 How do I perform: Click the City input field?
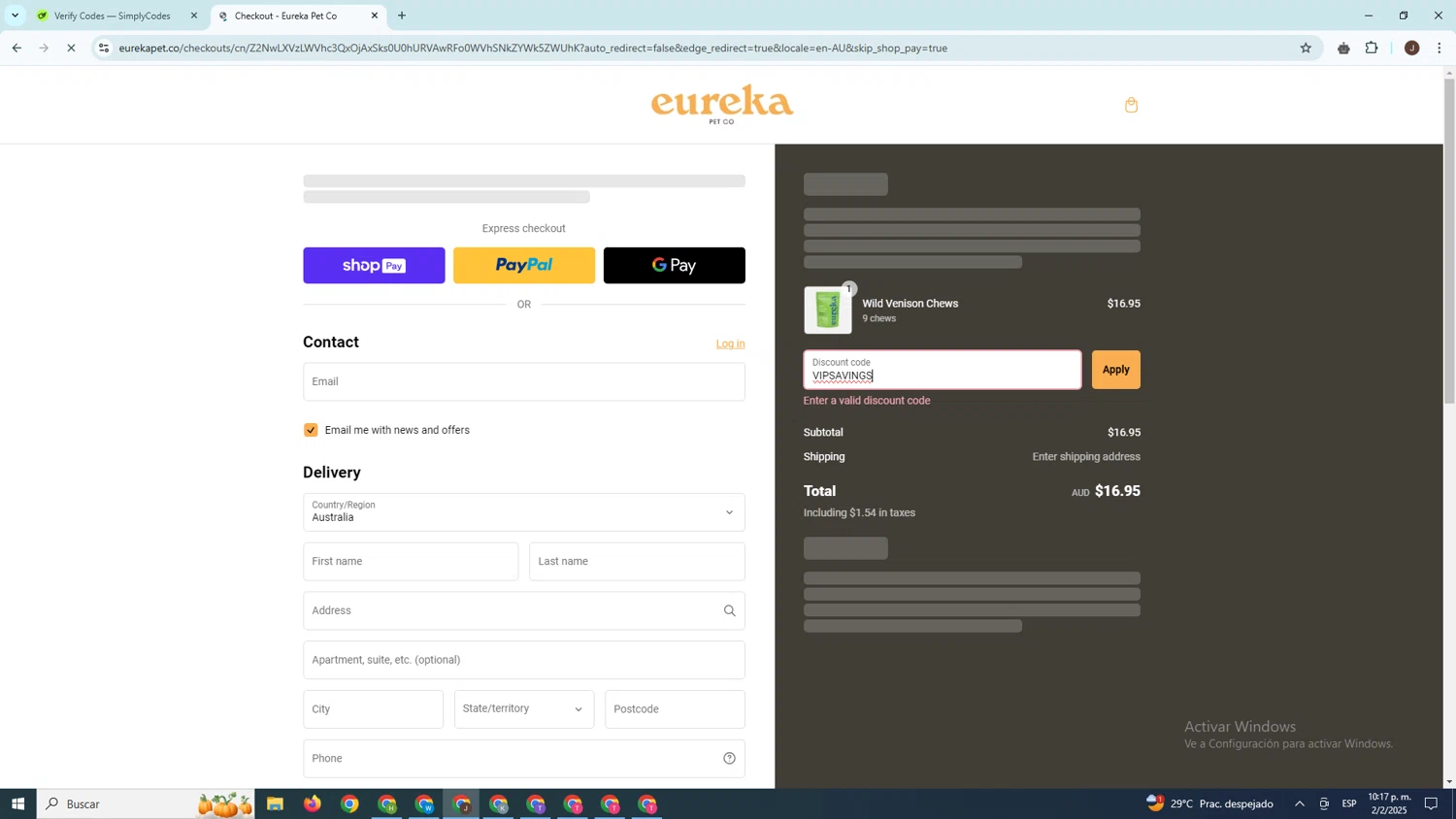[373, 709]
